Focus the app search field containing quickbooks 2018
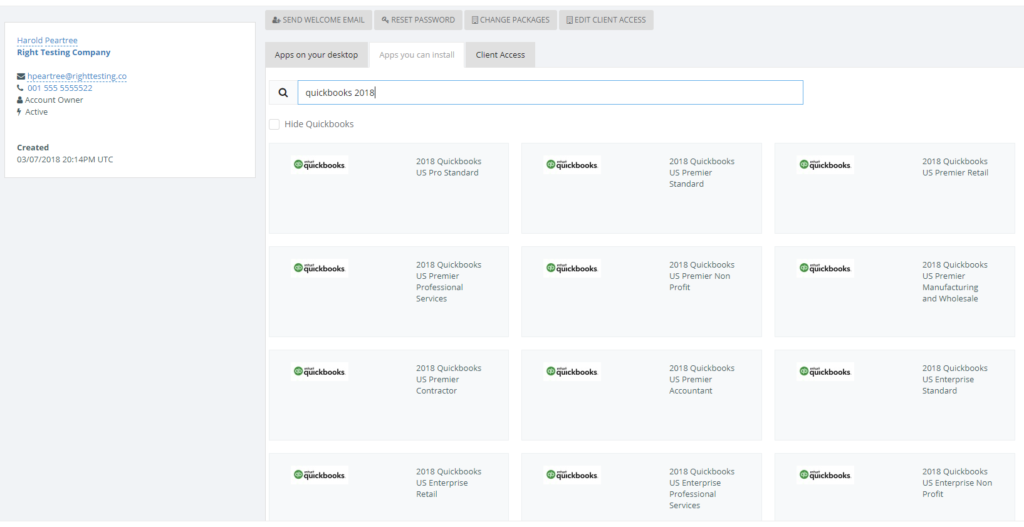This screenshot has width=1024, height=527. [550, 93]
